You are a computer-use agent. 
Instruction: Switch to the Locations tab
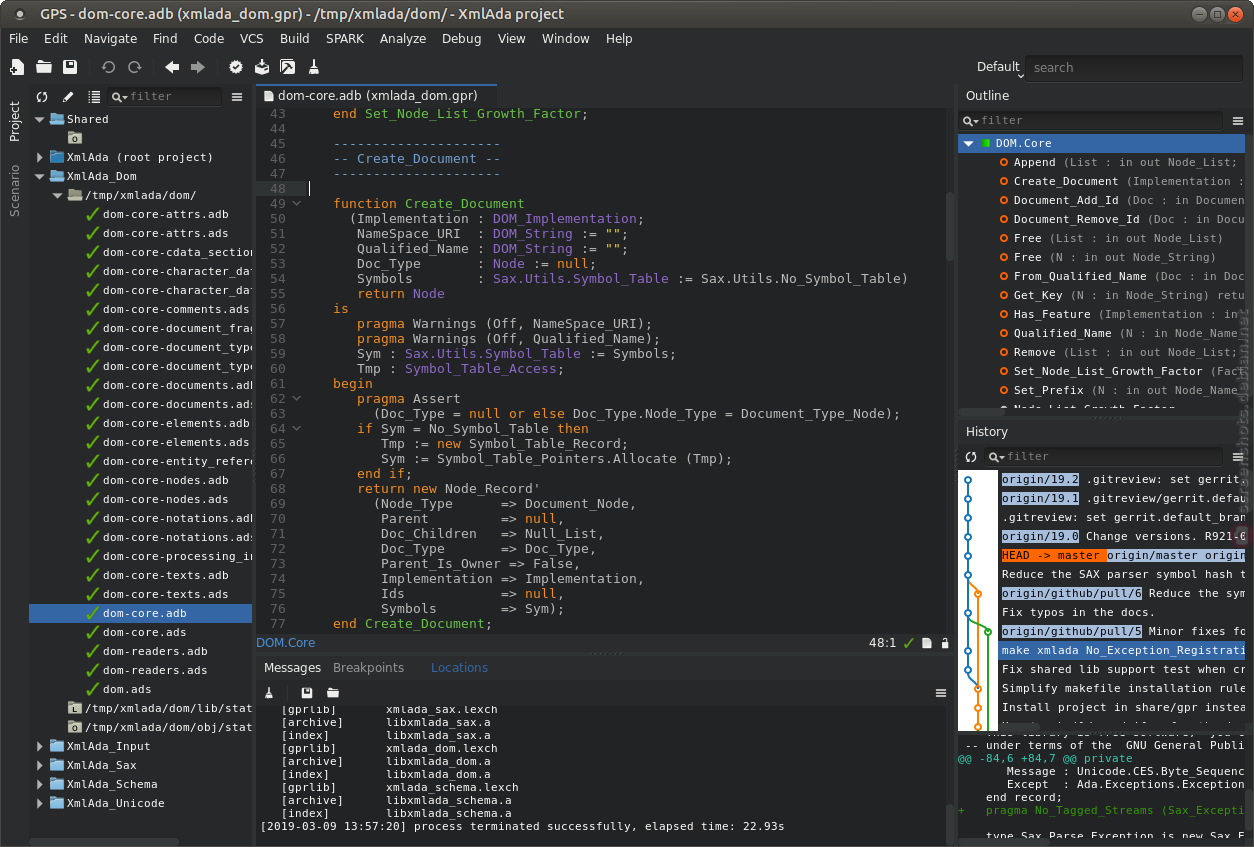pyautogui.click(x=459, y=667)
